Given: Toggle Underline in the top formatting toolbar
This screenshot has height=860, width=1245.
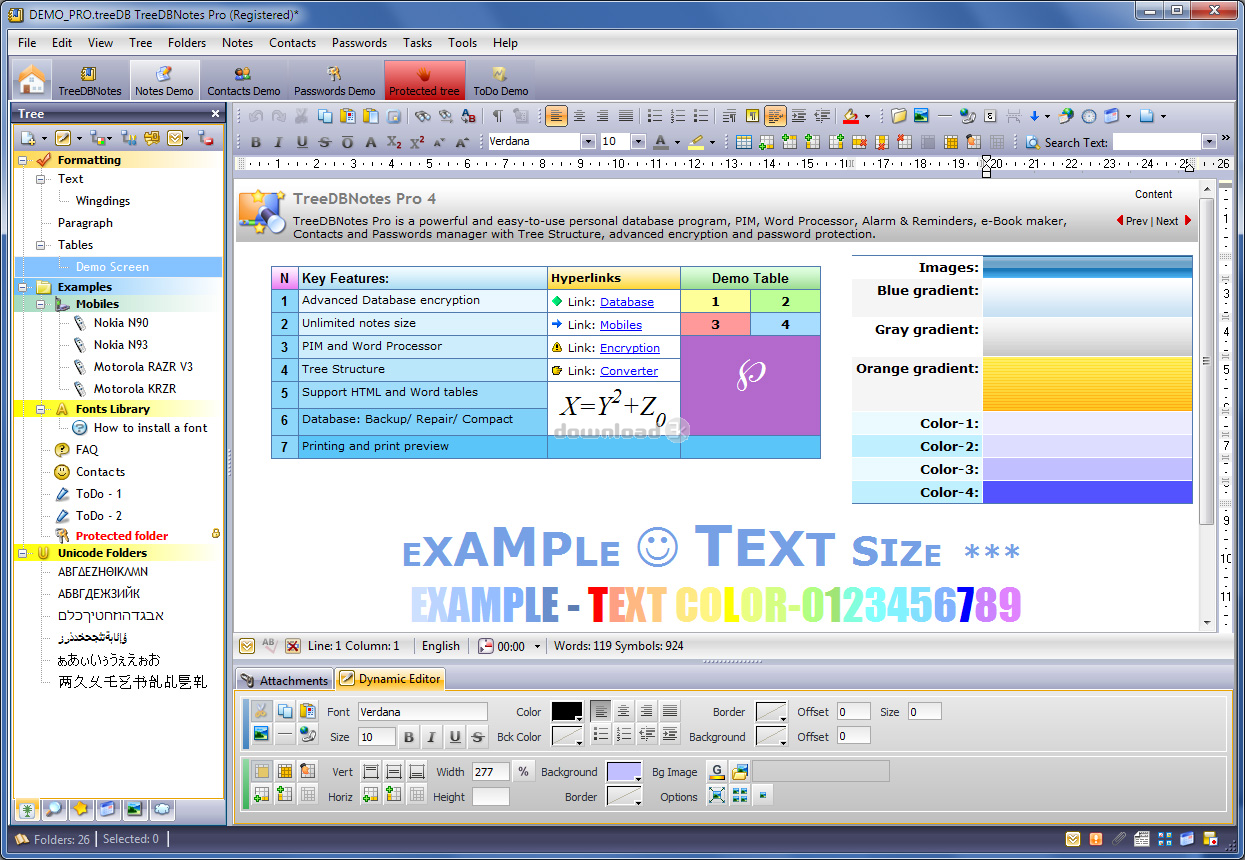Looking at the screenshot, I should point(301,142).
